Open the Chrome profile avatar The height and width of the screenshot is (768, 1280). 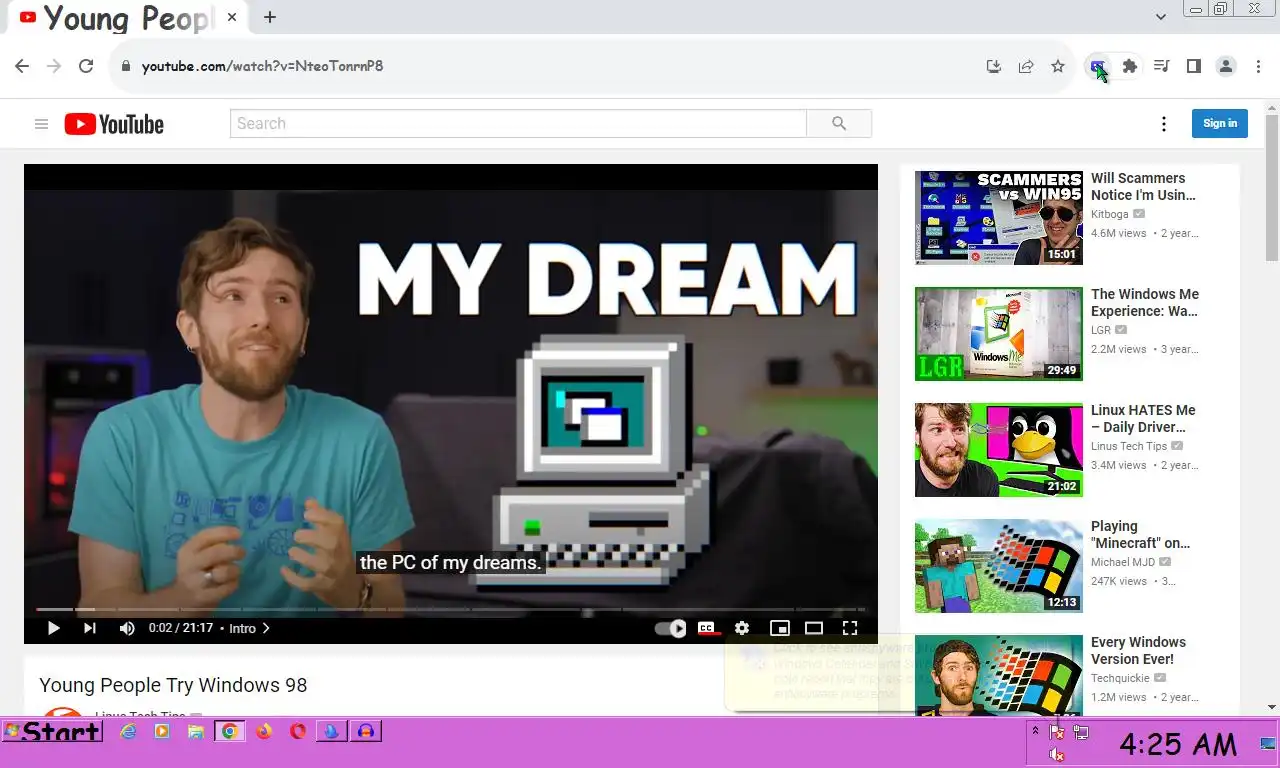[x=1226, y=66]
